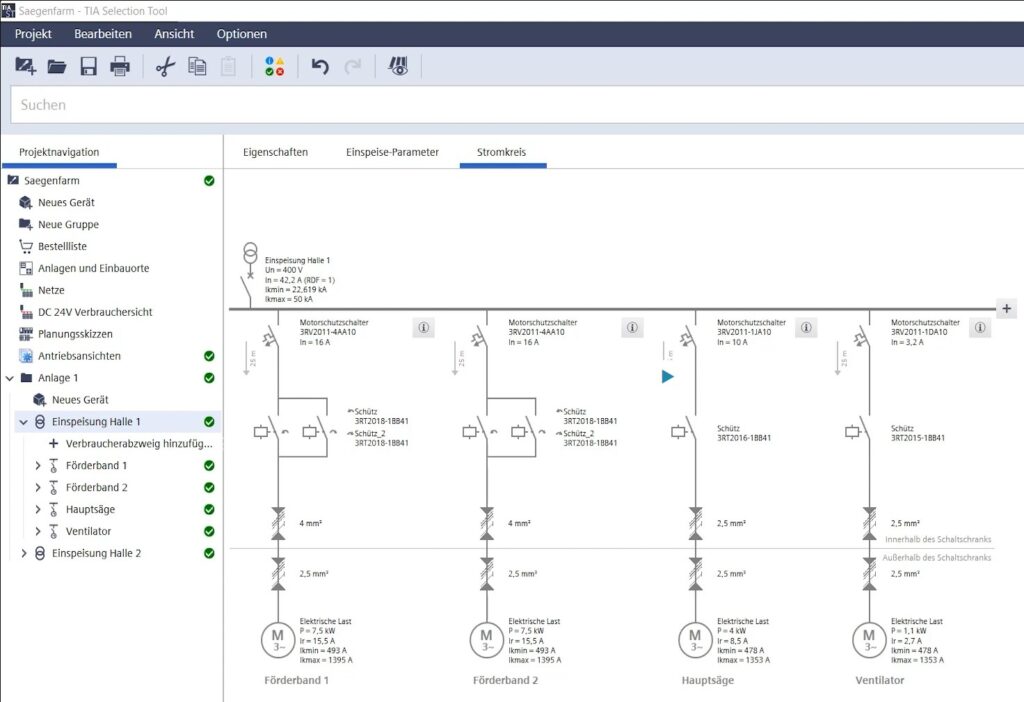Click the undo arrow icon
This screenshot has width=1024, height=702.
point(320,67)
